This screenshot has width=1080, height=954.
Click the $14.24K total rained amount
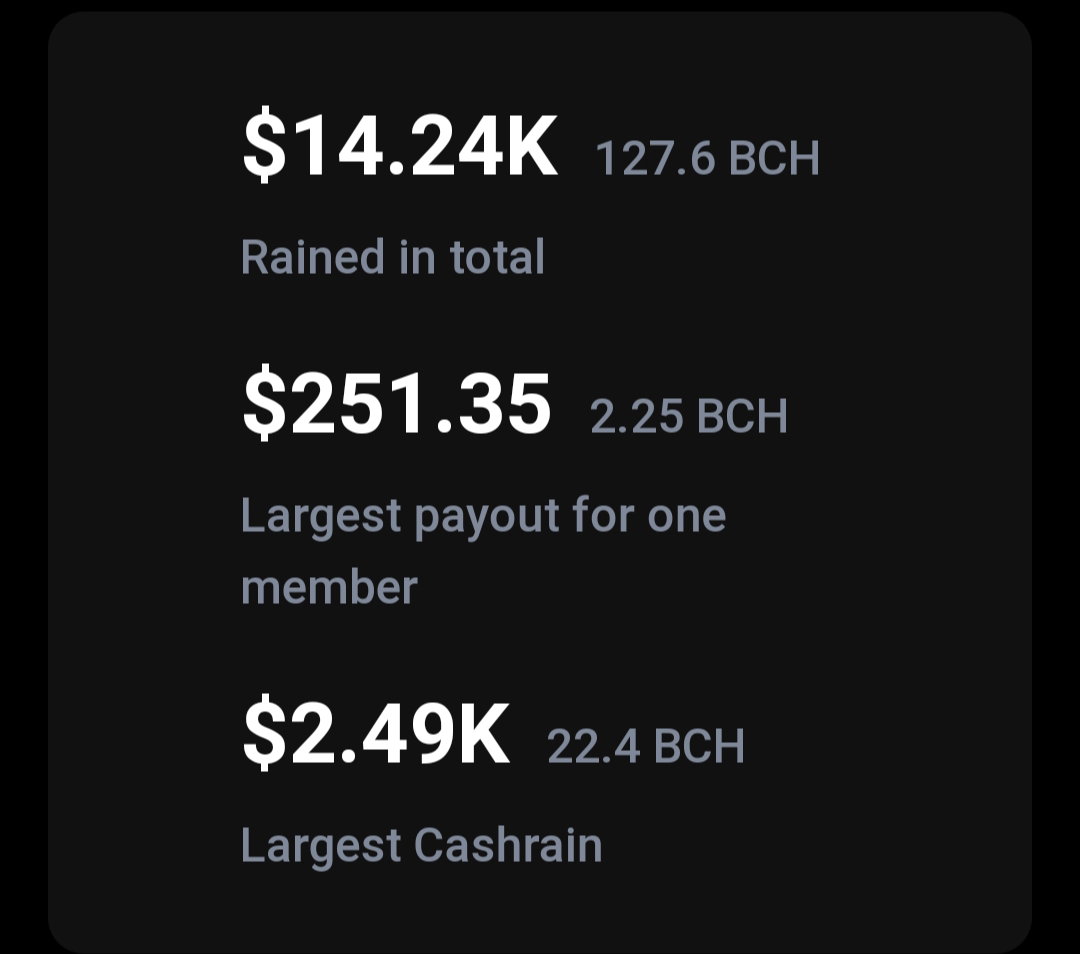coord(400,147)
